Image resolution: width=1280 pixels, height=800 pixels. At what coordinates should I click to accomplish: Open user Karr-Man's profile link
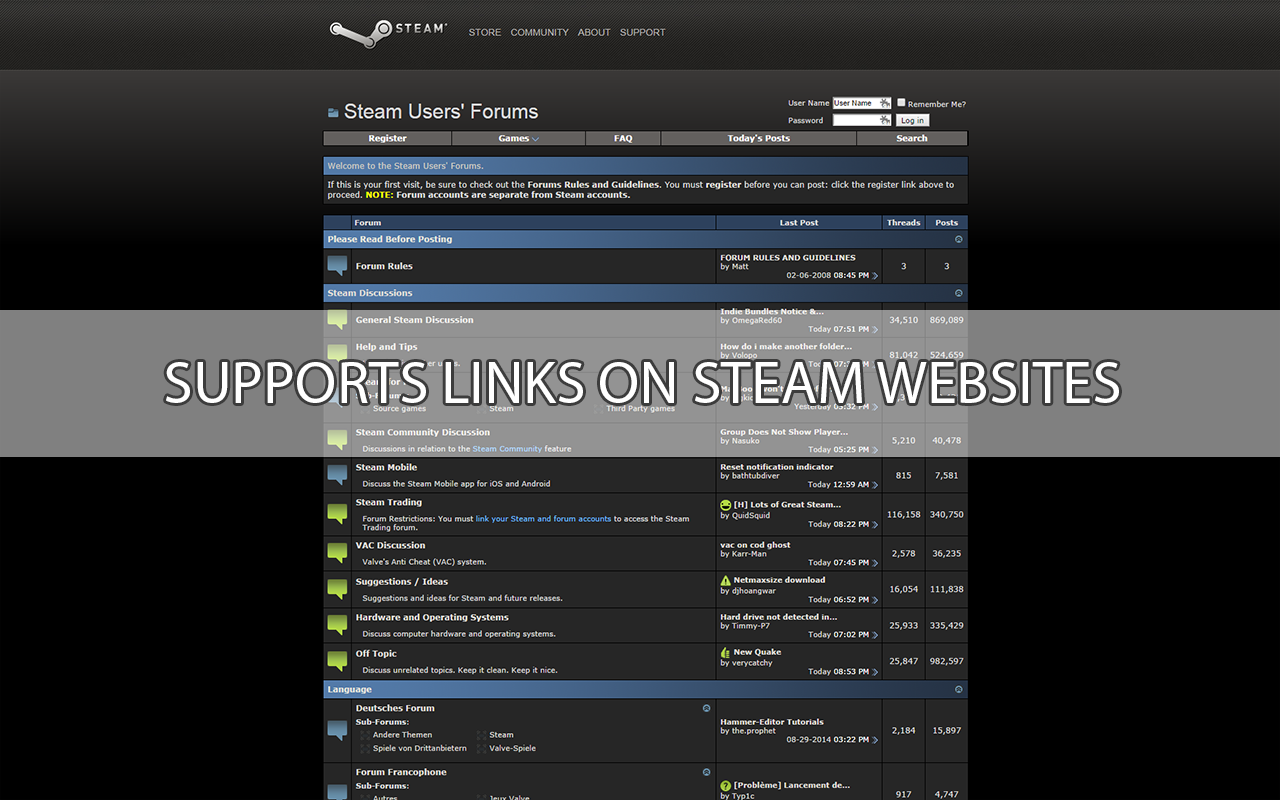point(747,554)
